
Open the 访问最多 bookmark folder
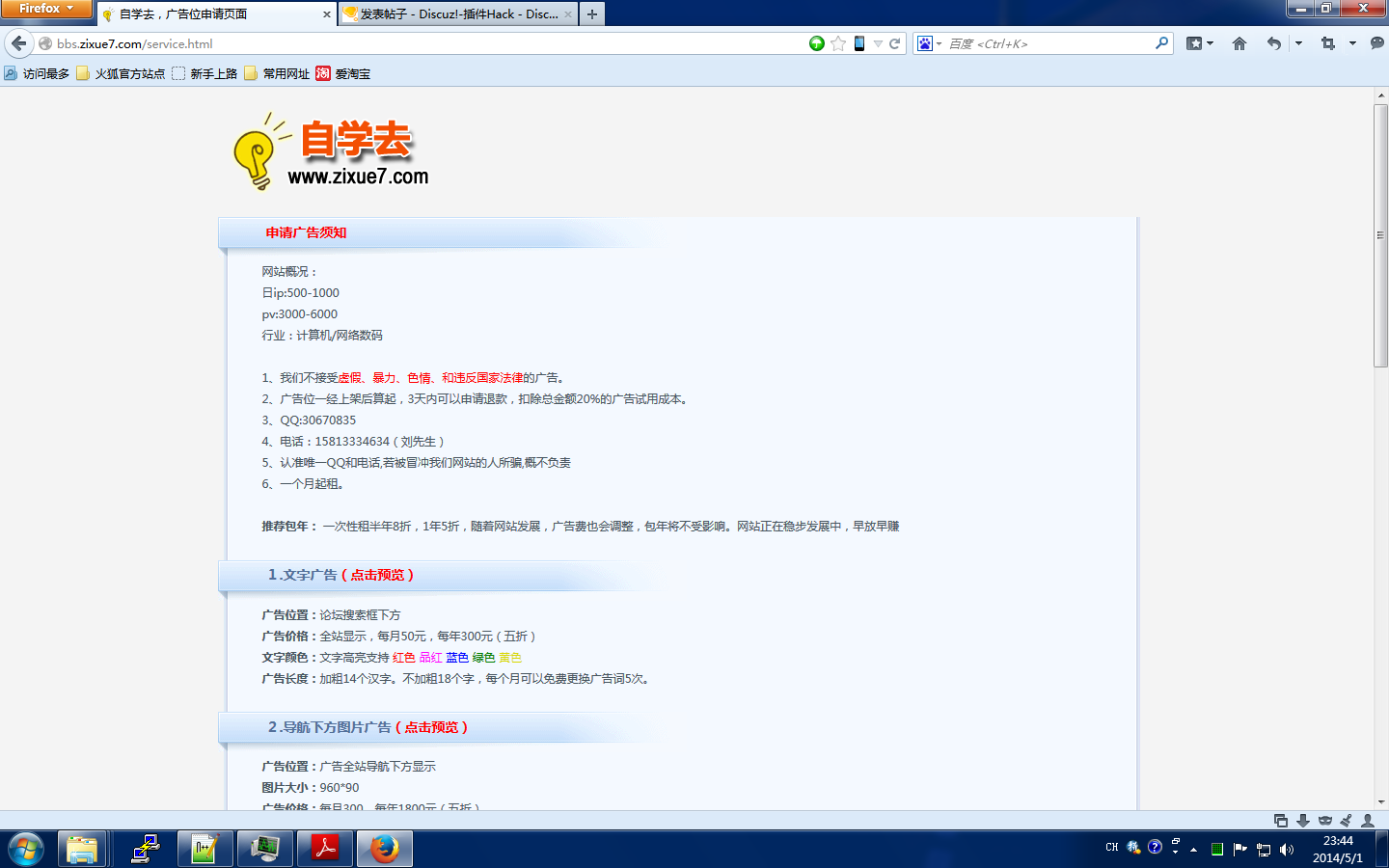pos(37,73)
